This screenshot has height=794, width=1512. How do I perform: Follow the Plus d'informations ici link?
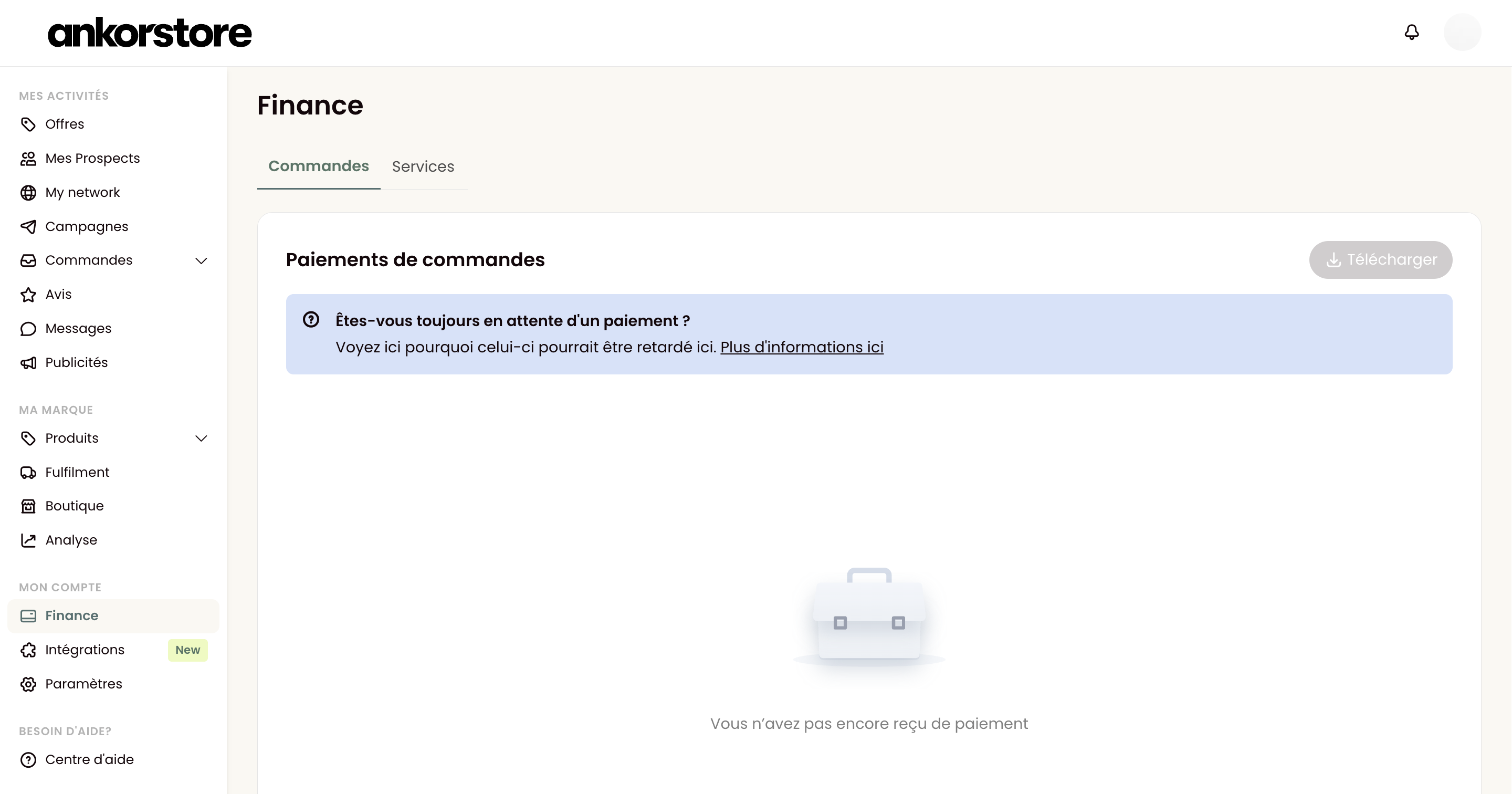coord(802,347)
